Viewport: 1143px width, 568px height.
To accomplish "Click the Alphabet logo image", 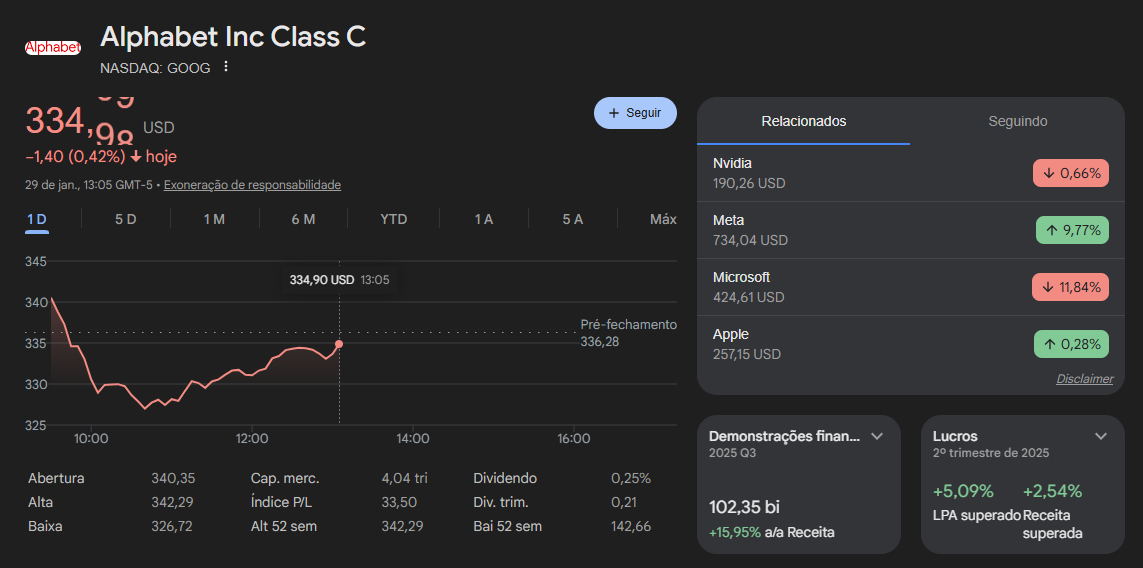I will click(x=52, y=47).
